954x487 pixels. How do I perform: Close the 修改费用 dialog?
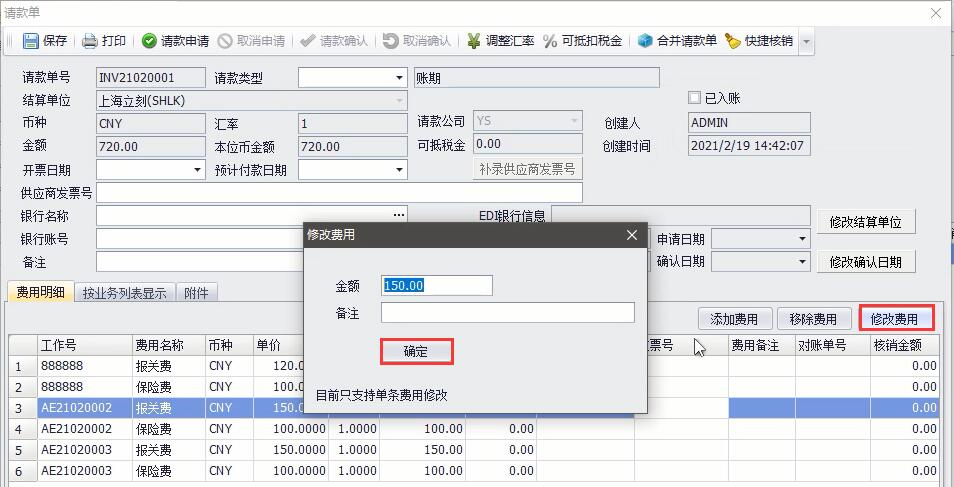tap(631, 235)
